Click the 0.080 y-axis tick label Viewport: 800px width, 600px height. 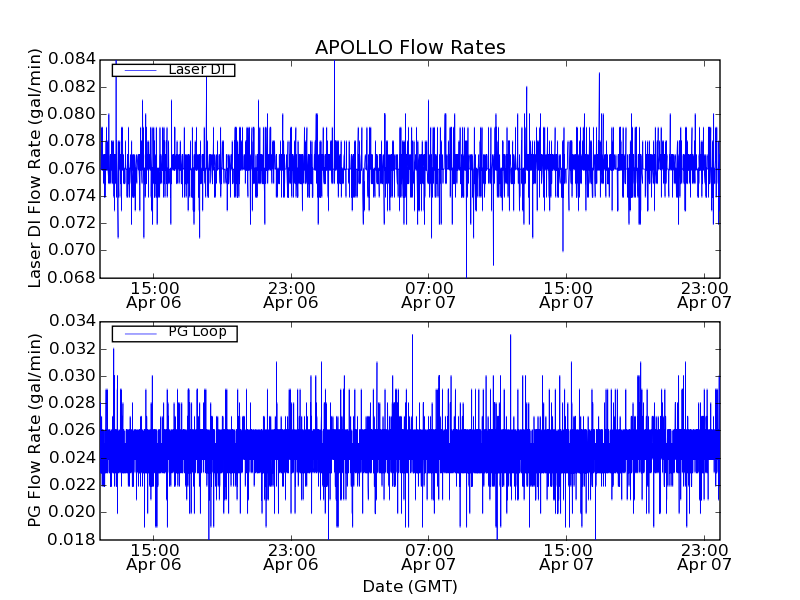click(72, 114)
